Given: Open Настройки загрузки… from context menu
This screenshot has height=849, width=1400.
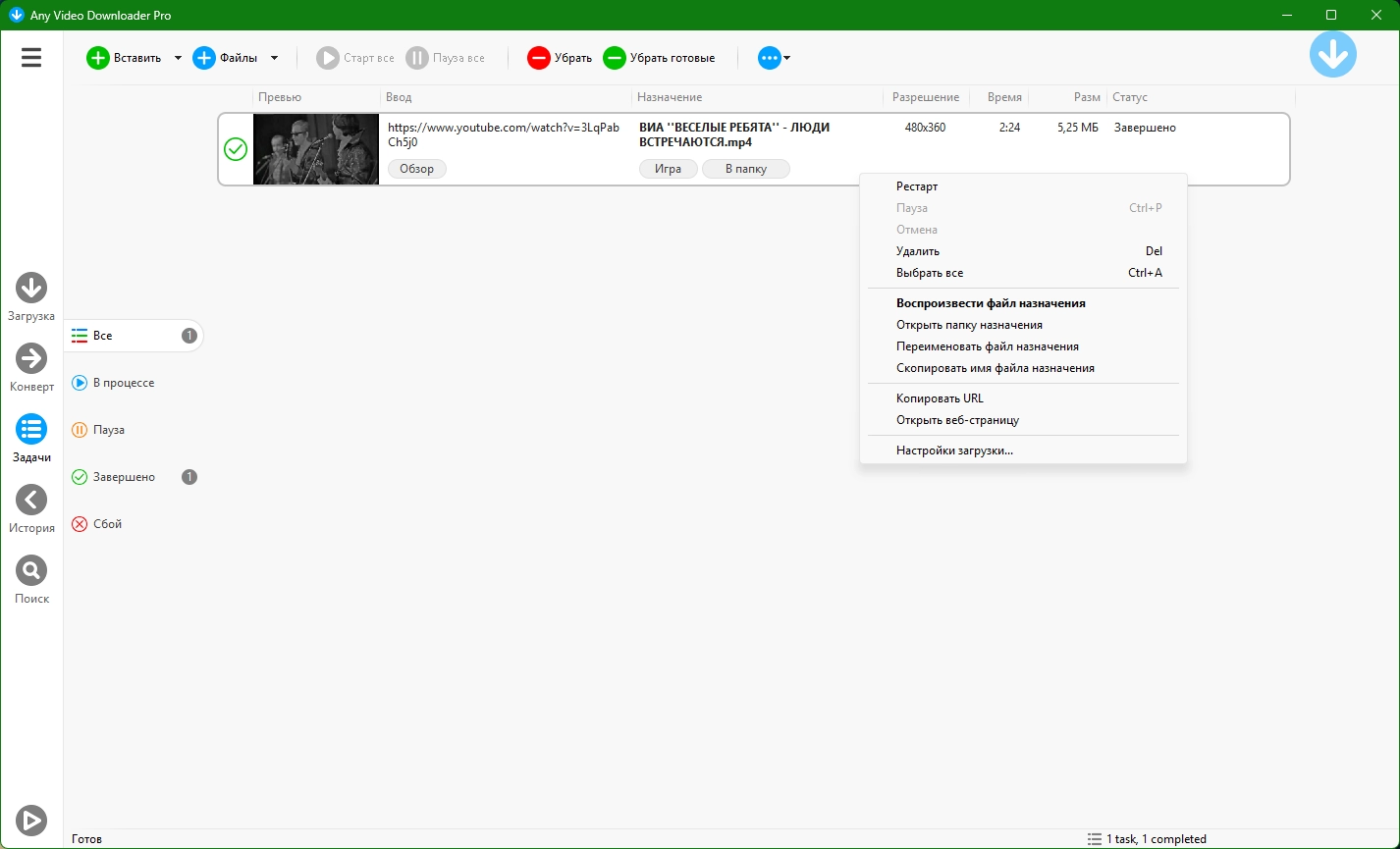Looking at the screenshot, I should click(1023, 451).
